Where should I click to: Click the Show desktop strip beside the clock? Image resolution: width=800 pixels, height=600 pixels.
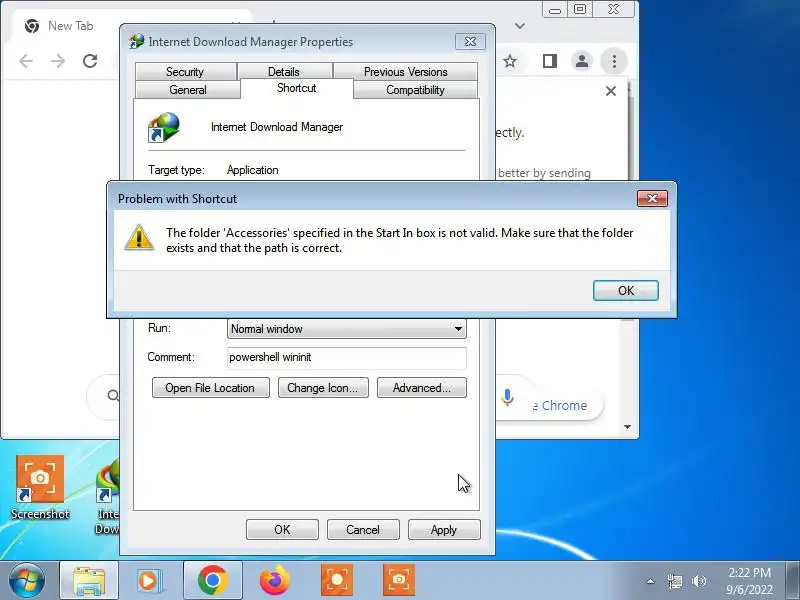coord(793,580)
